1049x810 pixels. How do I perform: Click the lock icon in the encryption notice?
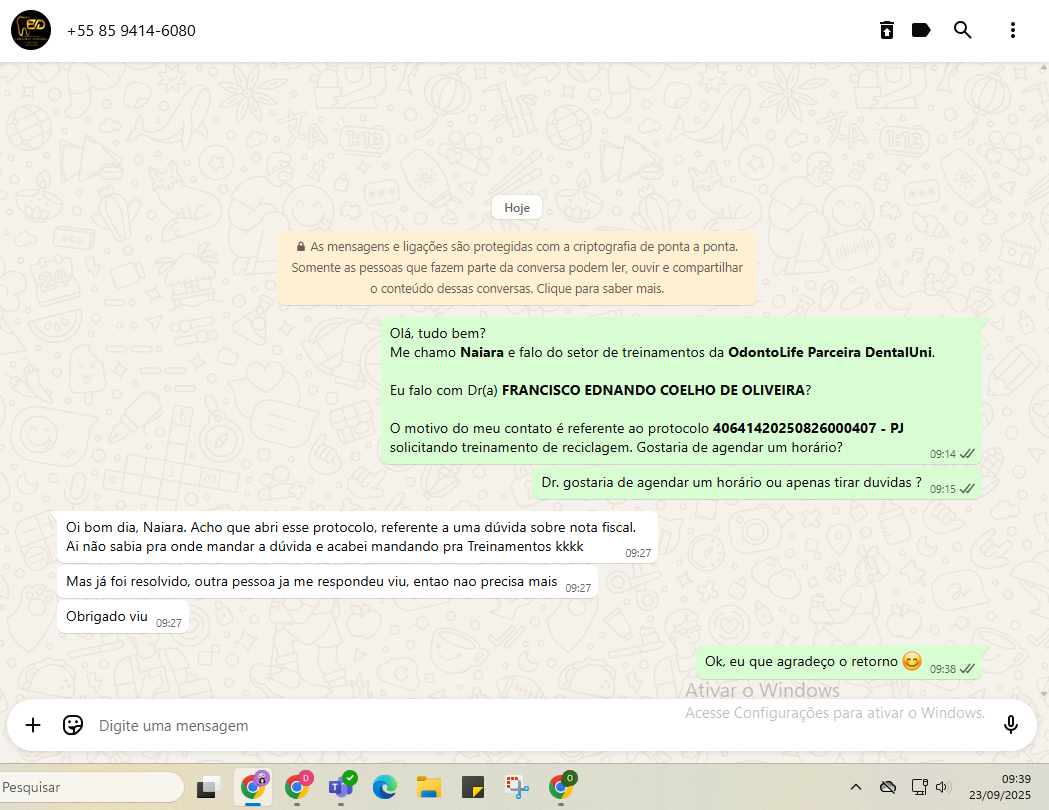301,247
